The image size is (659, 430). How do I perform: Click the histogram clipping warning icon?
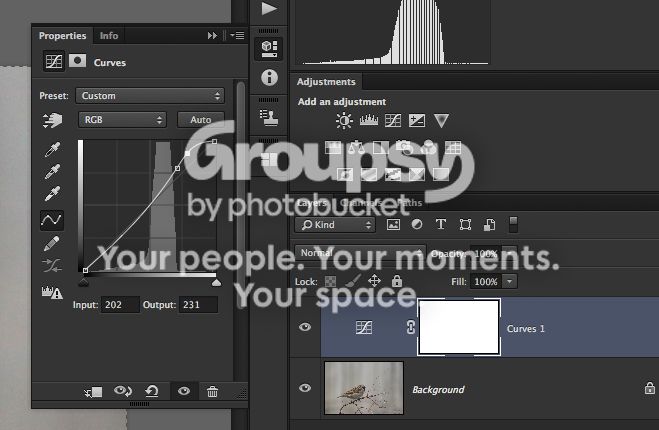click(52, 292)
